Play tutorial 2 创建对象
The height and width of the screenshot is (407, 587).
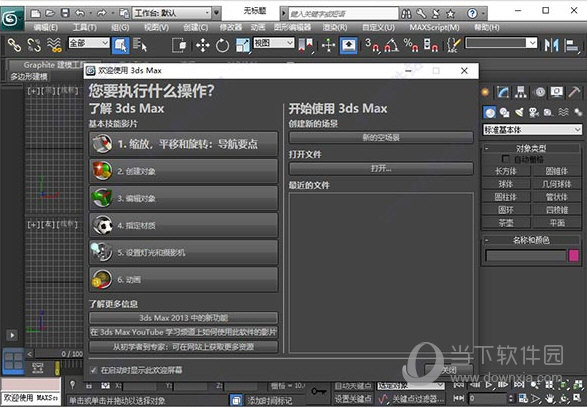[183, 171]
